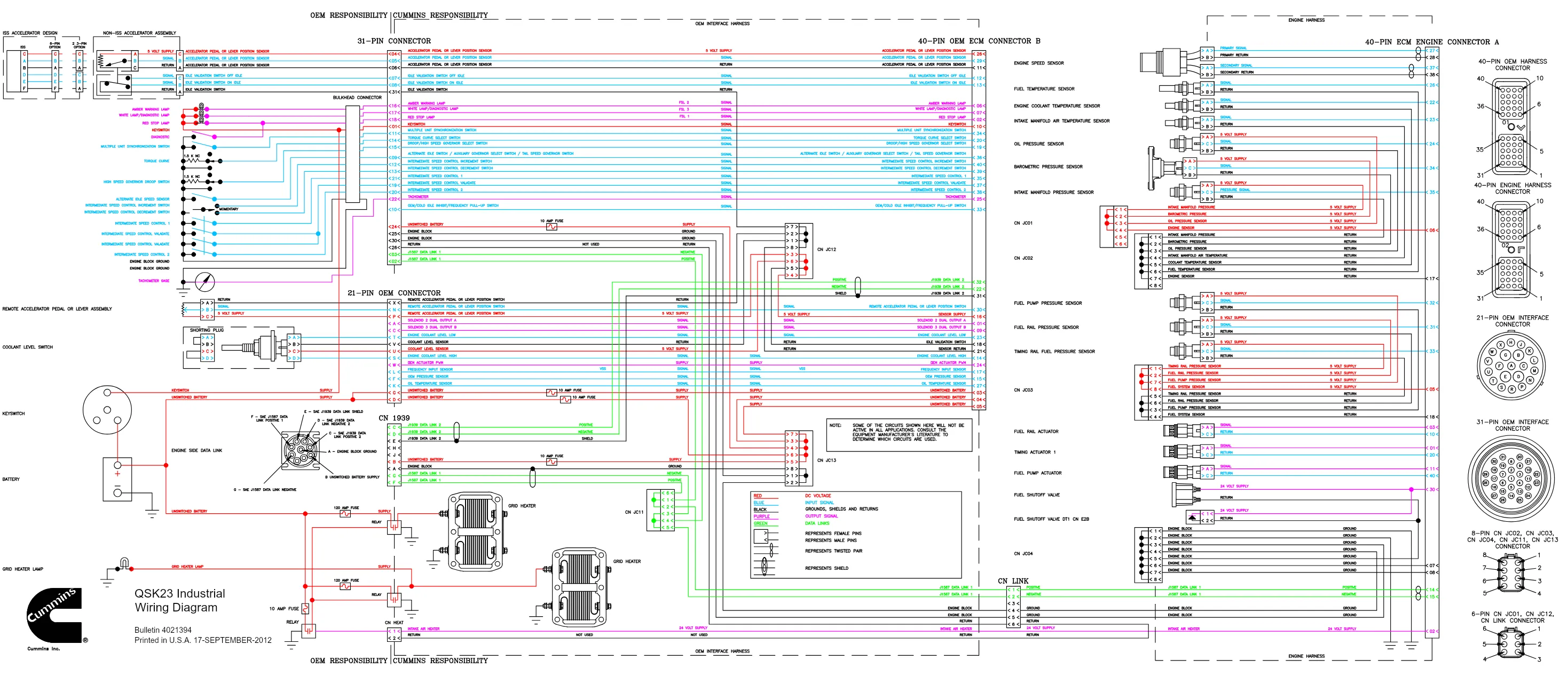Select the 'CN LINK' label
The width and height of the screenshot is (1568, 676).
pos(1013,581)
